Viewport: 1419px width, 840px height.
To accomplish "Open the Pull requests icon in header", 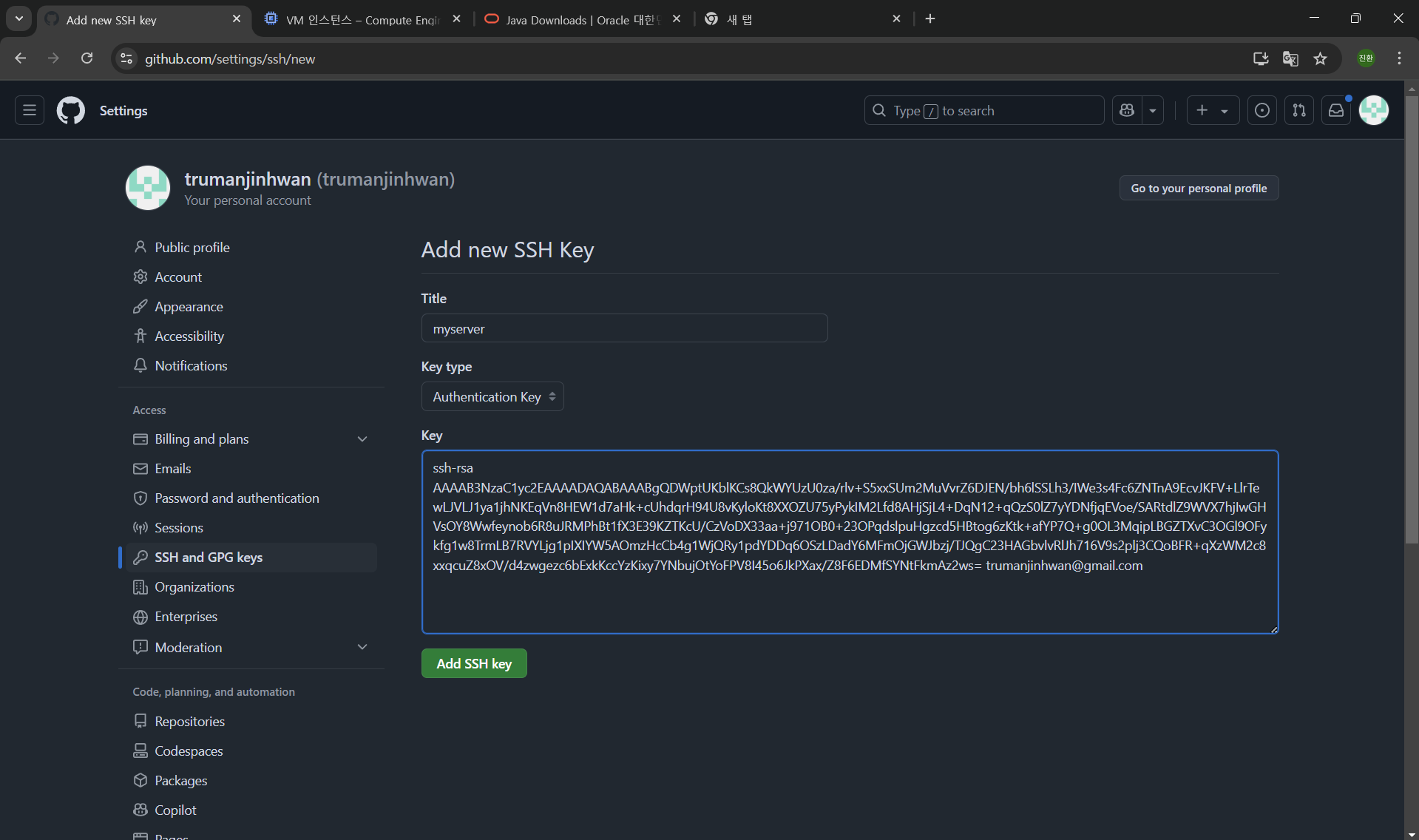I will [x=1299, y=110].
